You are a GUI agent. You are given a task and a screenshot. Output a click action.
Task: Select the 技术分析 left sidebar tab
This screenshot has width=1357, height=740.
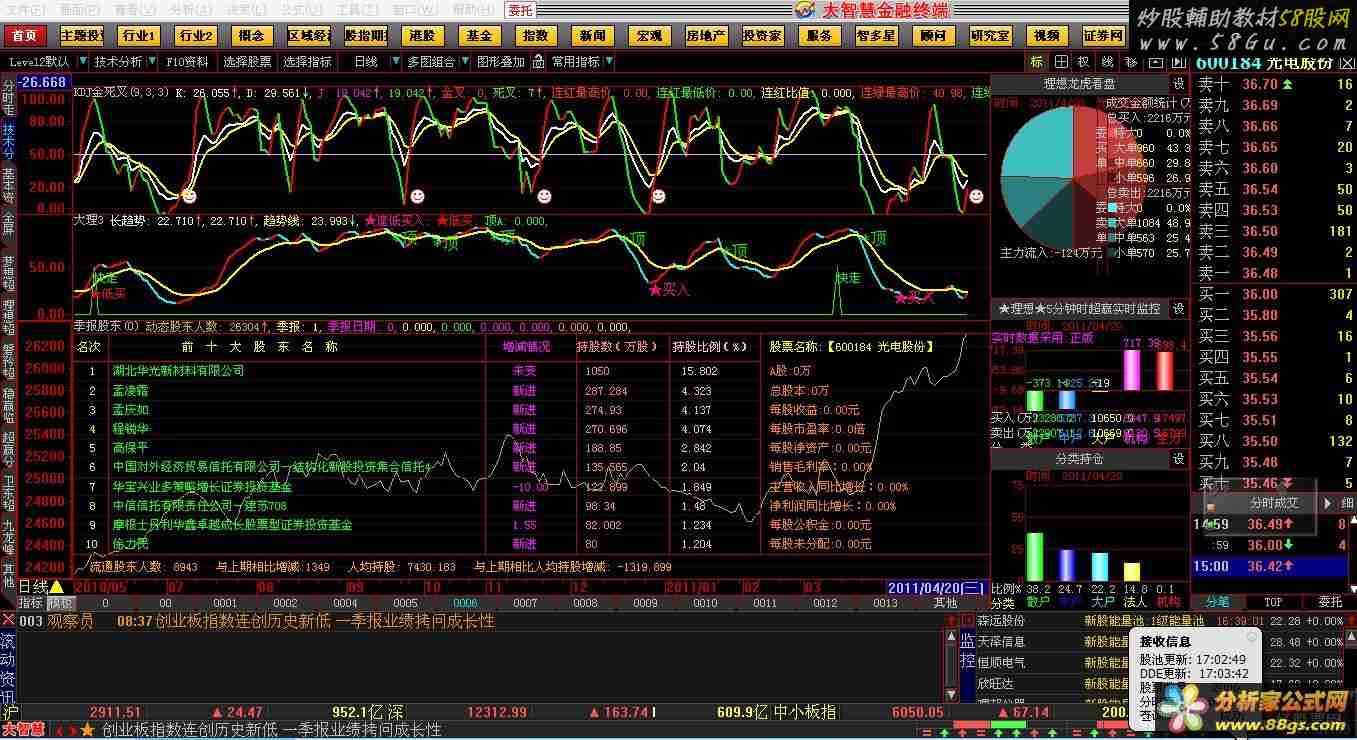pos(8,141)
